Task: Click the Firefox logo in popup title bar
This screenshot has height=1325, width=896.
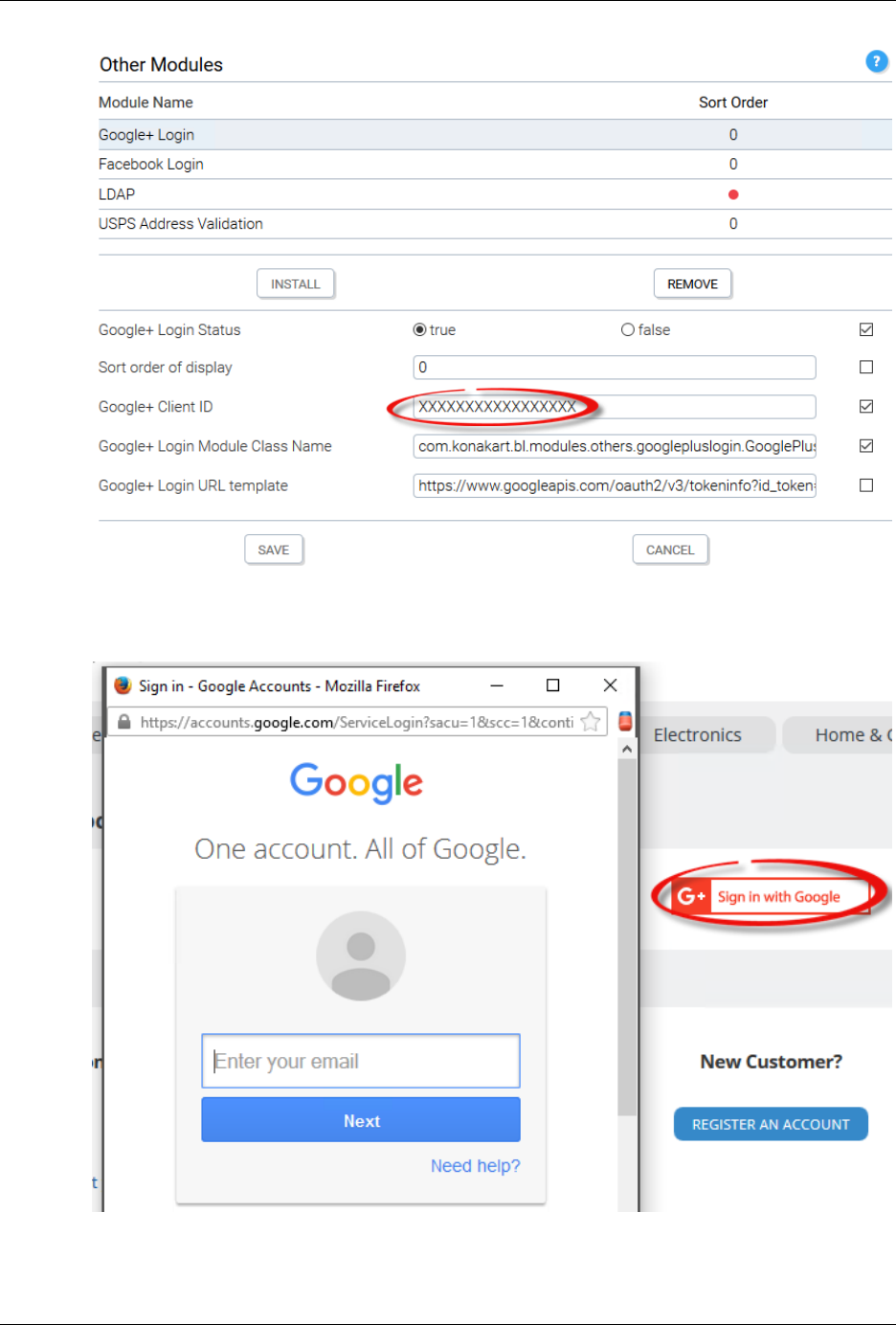Action: point(123,685)
